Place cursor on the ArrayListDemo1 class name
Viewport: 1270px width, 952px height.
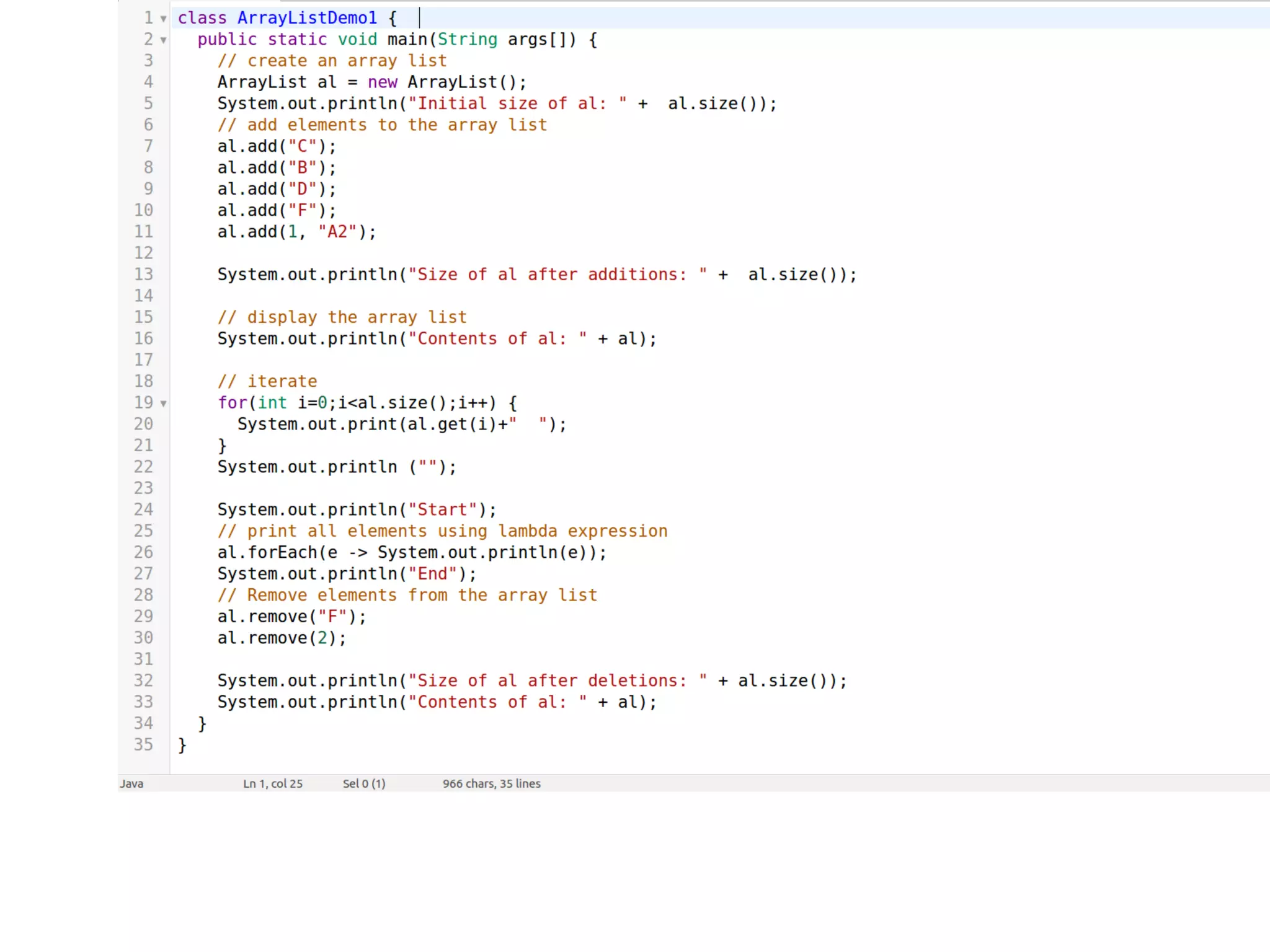pos(306,18)
